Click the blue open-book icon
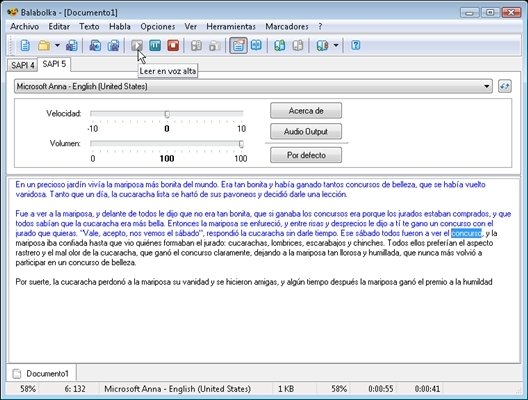Viewport: 528px width, 400px height. coord(256,45)
